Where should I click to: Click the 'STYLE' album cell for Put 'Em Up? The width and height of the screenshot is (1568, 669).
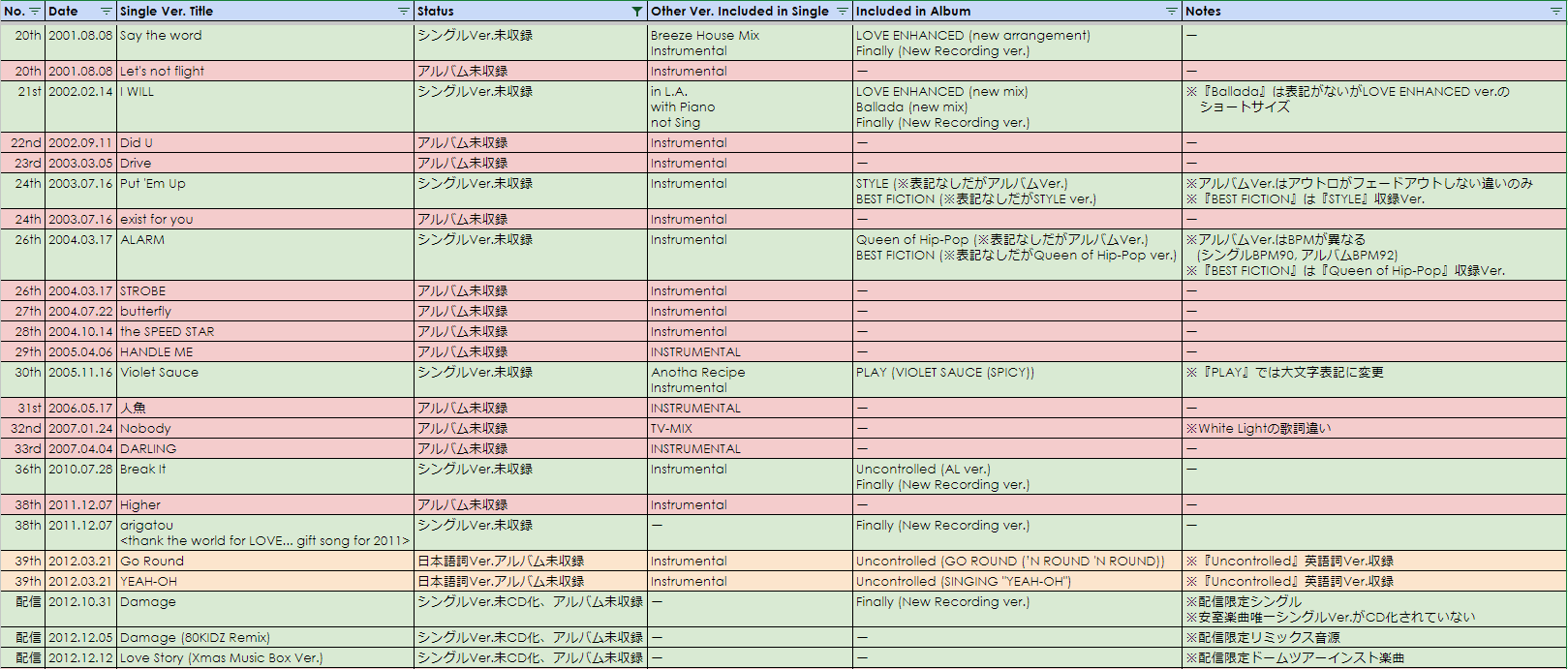(1017, 192)
